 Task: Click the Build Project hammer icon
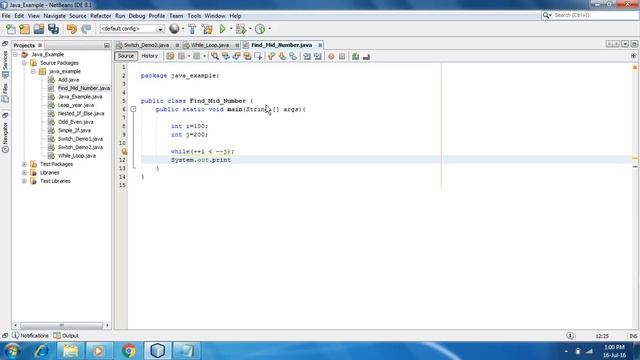point(192,29)
